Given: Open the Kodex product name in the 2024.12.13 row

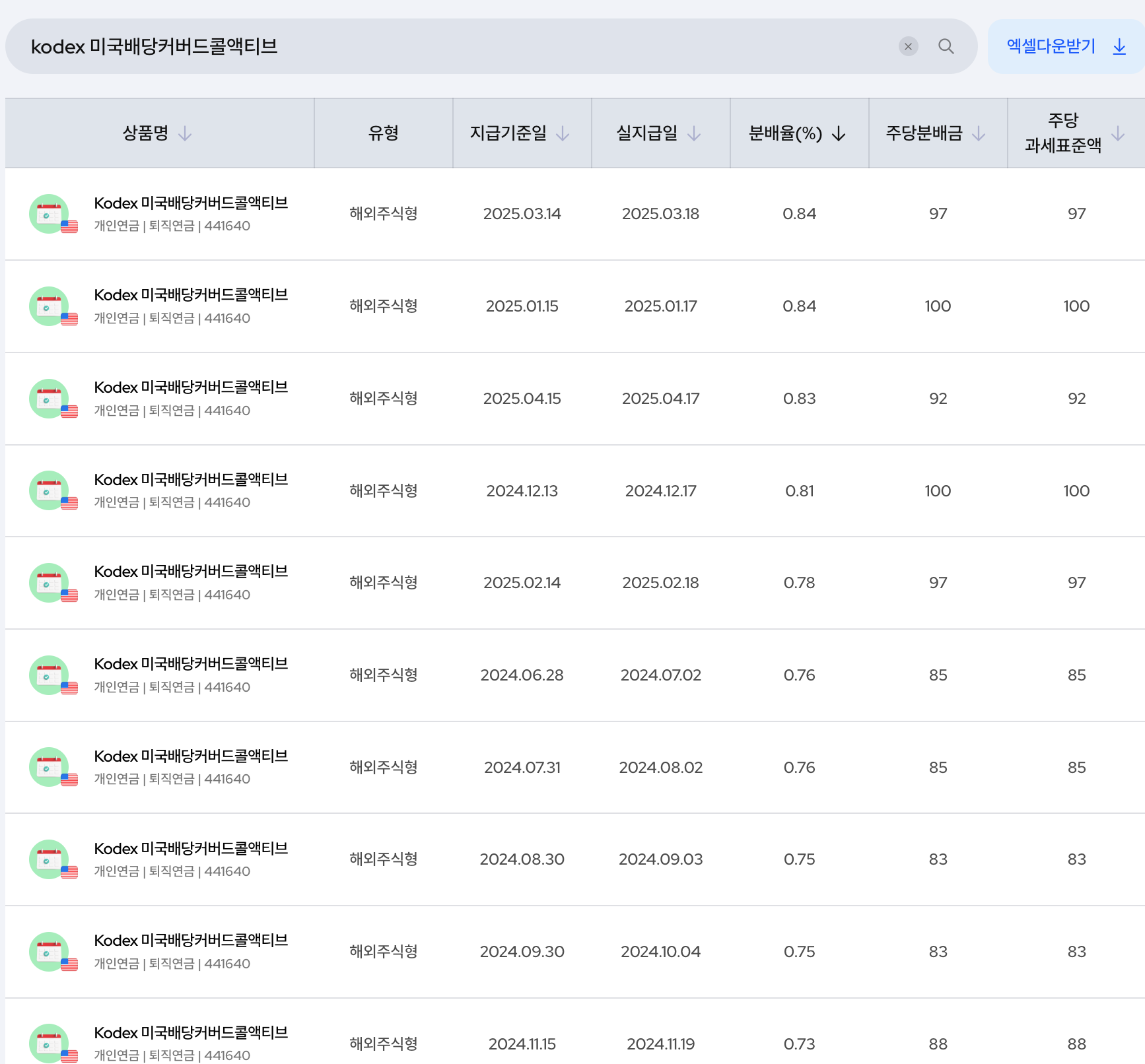Looking at the screenshot, I should (191, 480).
